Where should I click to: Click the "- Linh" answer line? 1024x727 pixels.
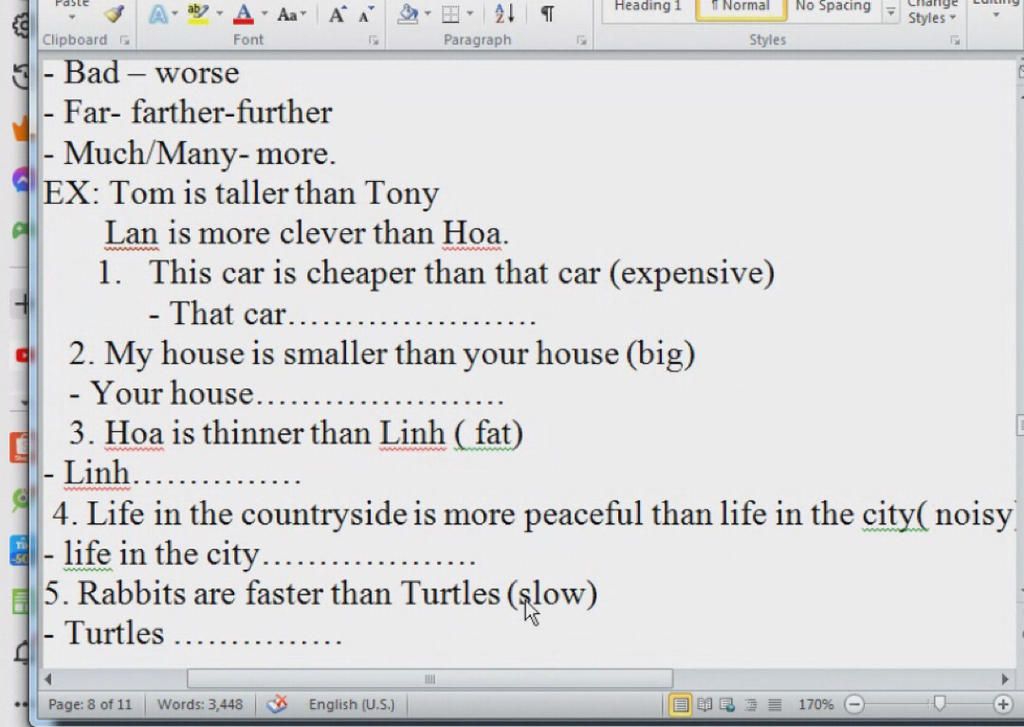172,474
